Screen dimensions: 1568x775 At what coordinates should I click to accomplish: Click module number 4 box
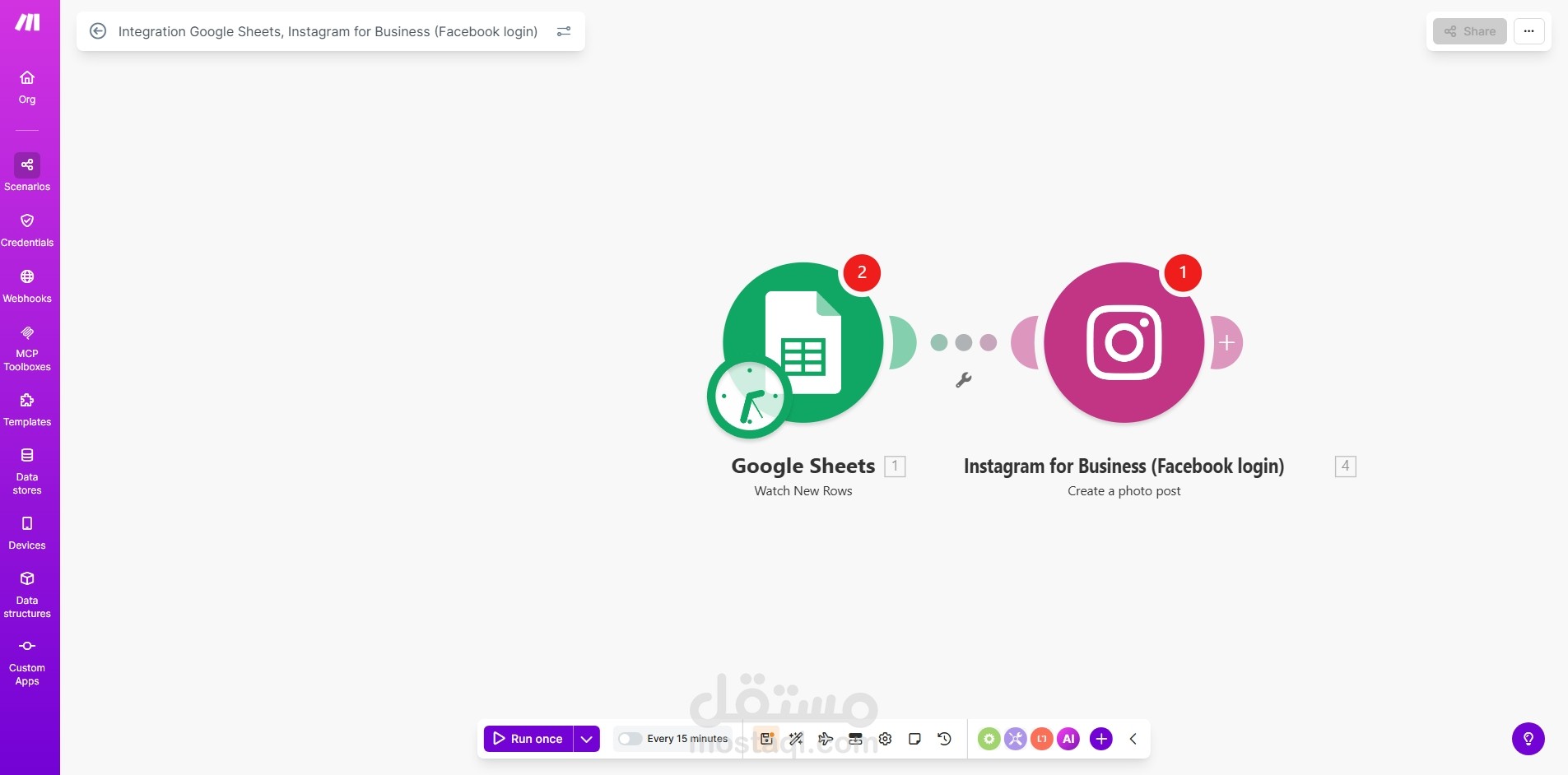1346,466
